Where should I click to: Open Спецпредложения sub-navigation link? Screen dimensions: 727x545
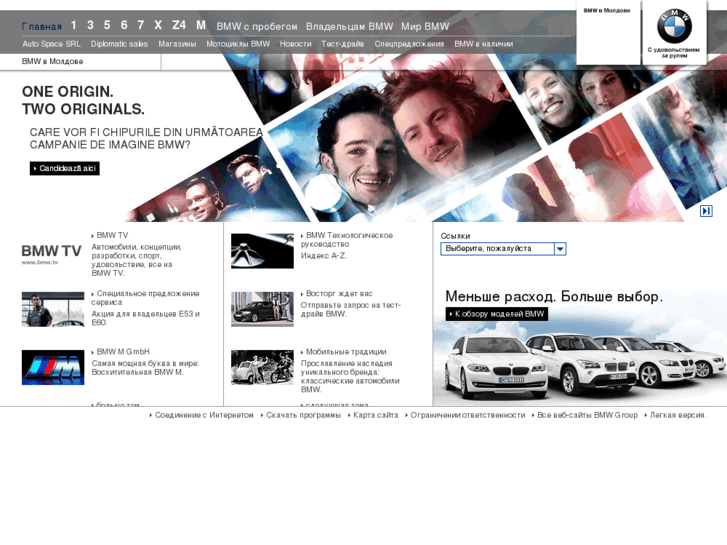(x=409, y=44)
